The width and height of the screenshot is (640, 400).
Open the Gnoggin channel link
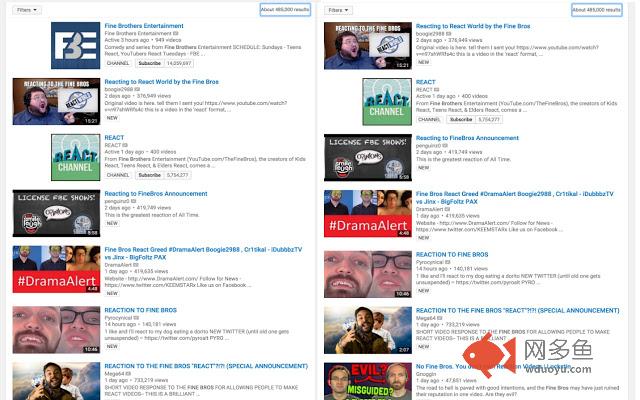pos(426,374)
